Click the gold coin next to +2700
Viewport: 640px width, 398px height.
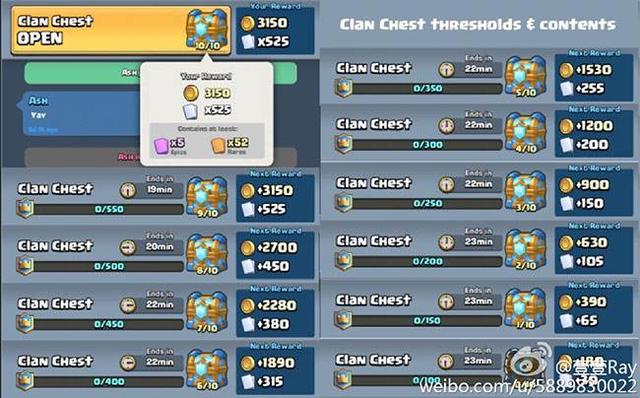click(x=248, y=248)
